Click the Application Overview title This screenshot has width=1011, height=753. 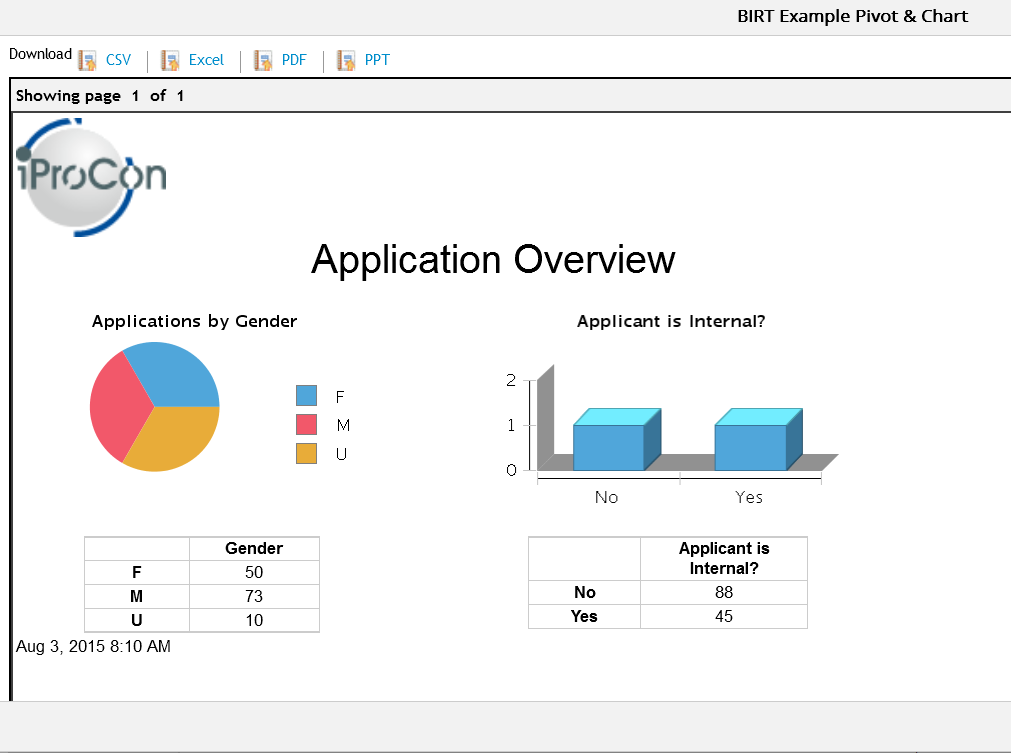(x=493, y=260)
